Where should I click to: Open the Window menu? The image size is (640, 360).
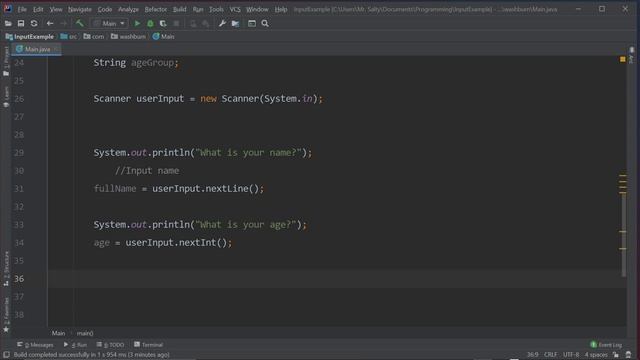tap(257, 9)
